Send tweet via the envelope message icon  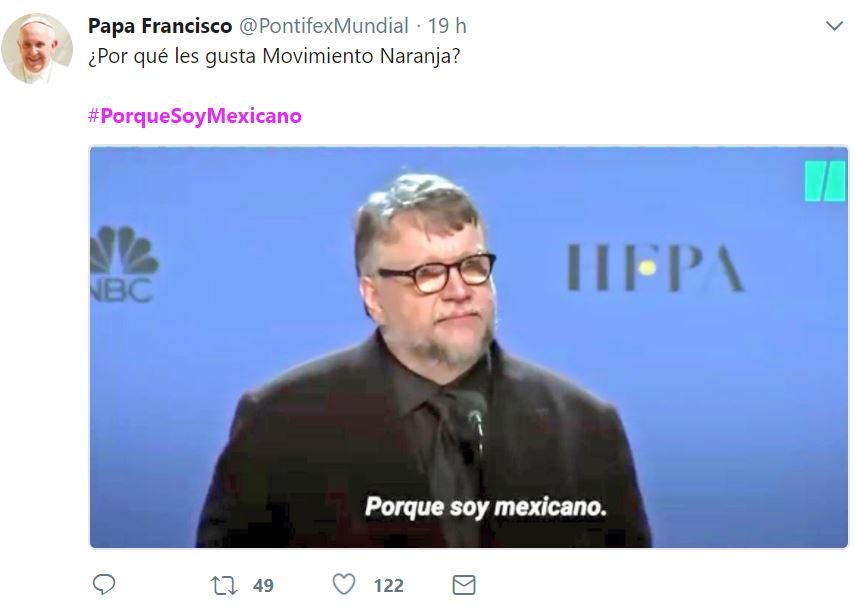click(x=464, y=585)
